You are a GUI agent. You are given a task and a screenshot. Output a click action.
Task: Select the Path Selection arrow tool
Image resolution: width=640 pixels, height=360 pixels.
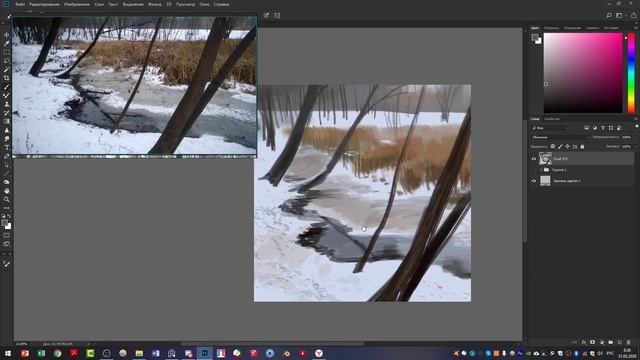tap(7, 165)
